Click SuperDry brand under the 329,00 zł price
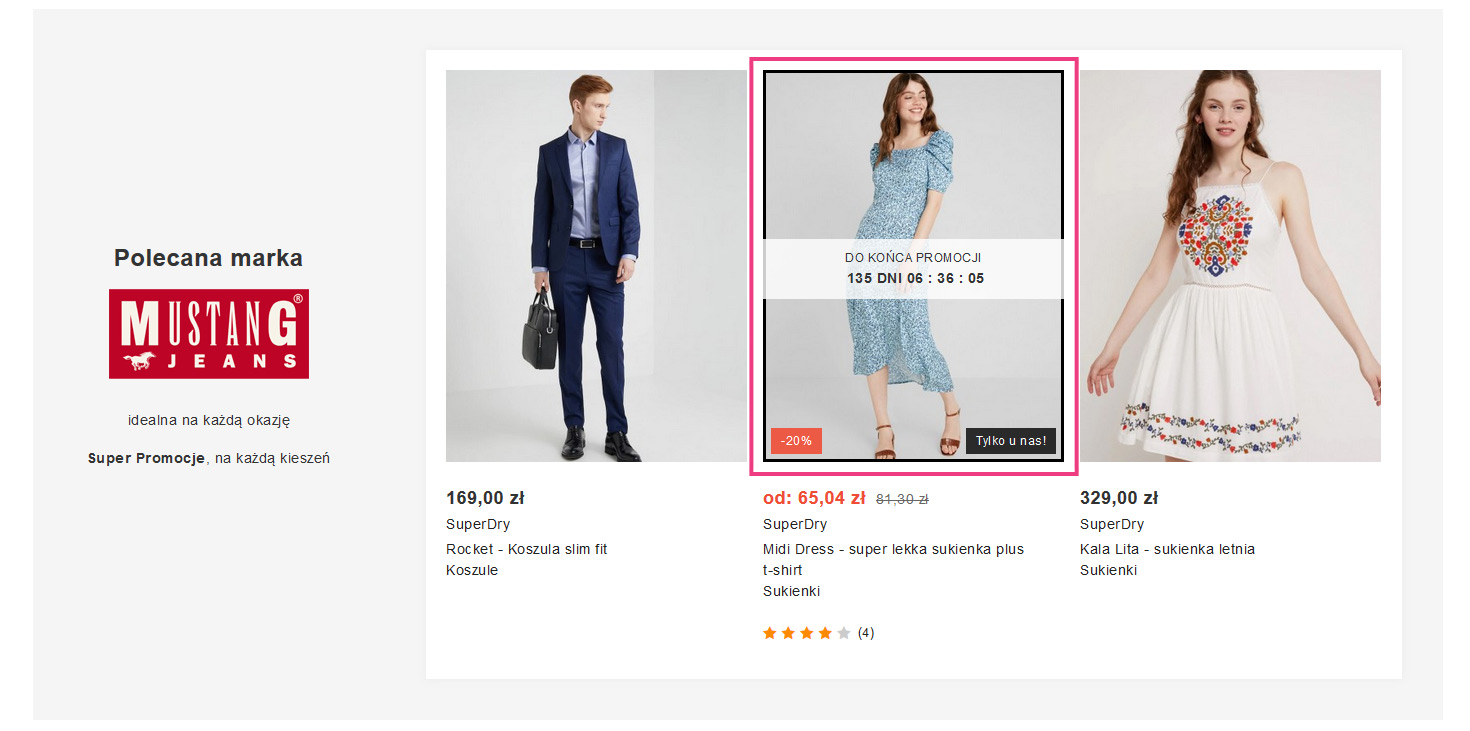1470x731 pixels. pyautogui.click(x=1112, y=524)
